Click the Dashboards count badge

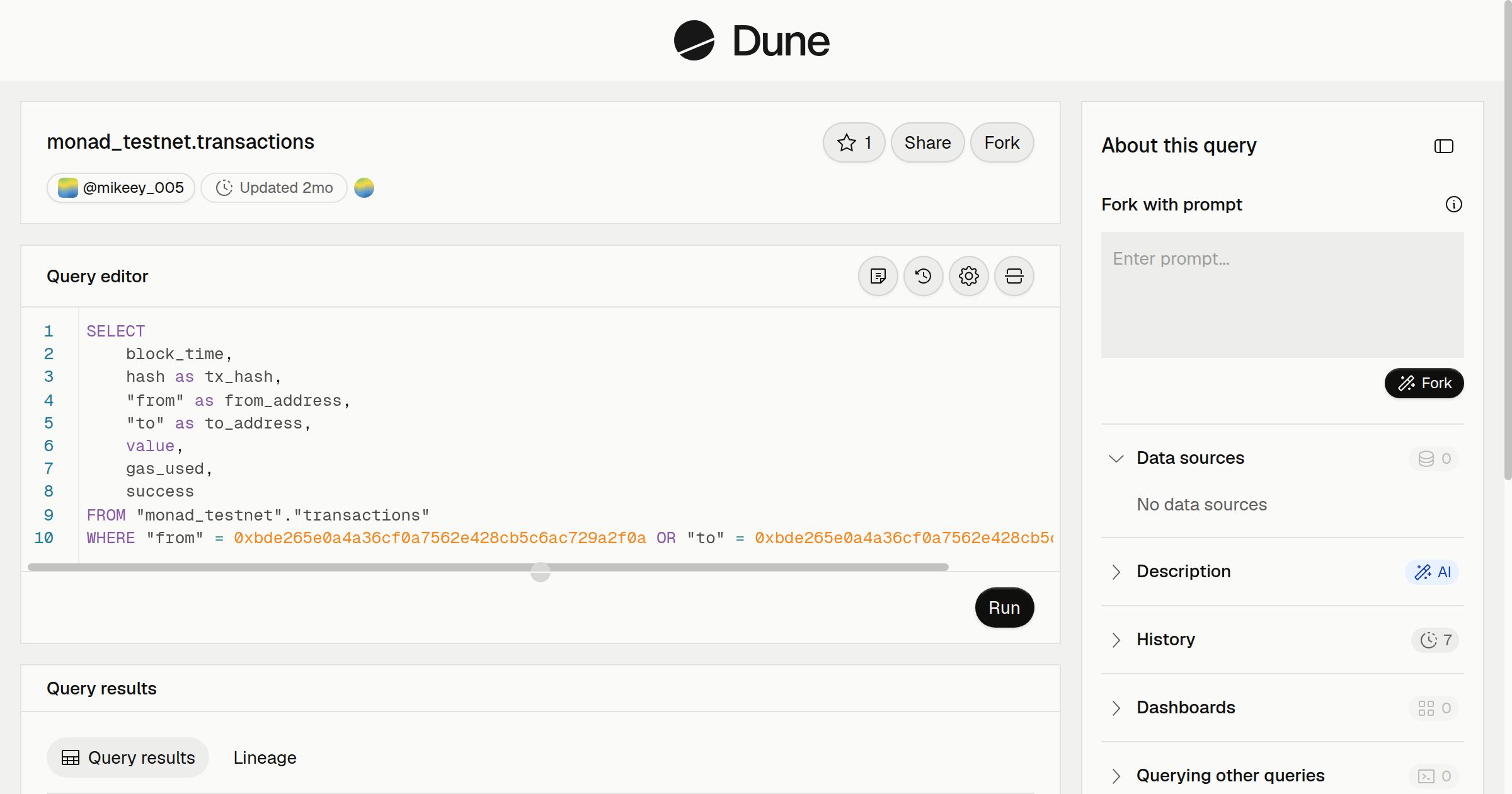[x=1434, y=708]
